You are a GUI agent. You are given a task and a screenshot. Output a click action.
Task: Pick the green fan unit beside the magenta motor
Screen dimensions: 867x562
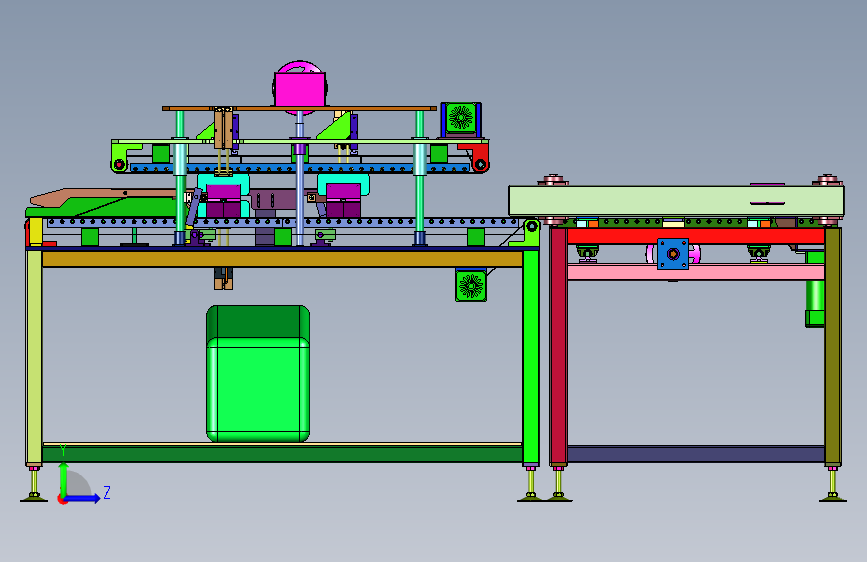[x=461, y=118]
